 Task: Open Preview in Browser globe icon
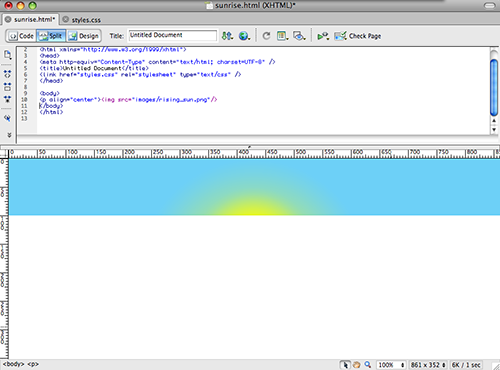click(244, 36)
